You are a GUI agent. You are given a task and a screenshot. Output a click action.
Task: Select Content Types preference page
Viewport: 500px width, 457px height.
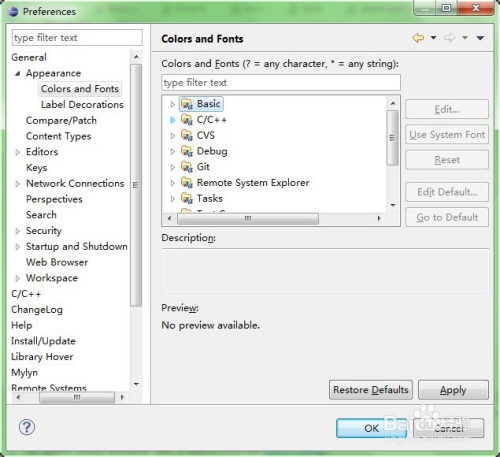(59, 136)
